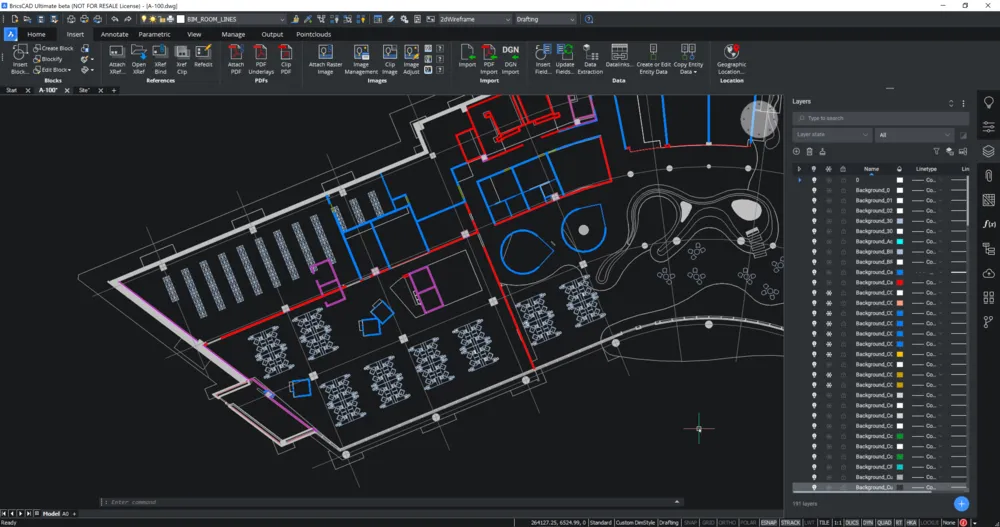Open the Drafting workspace dropdown

click(545, 19)
